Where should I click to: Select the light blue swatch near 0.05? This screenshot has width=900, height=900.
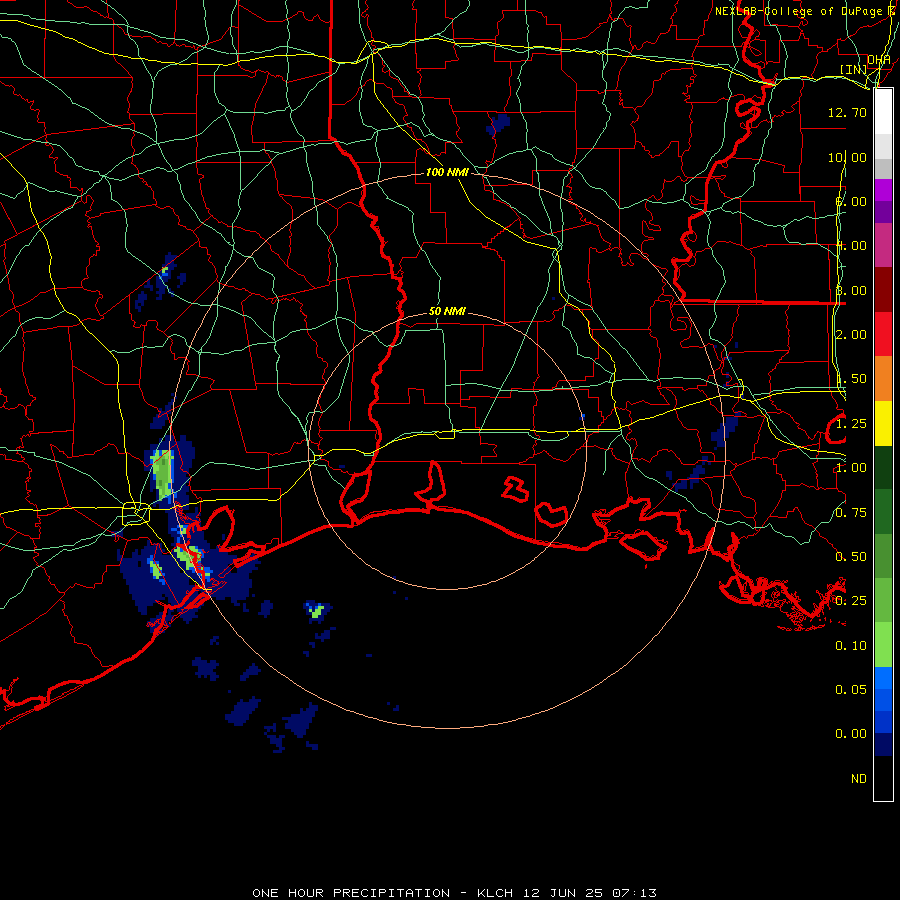(883, 678)
